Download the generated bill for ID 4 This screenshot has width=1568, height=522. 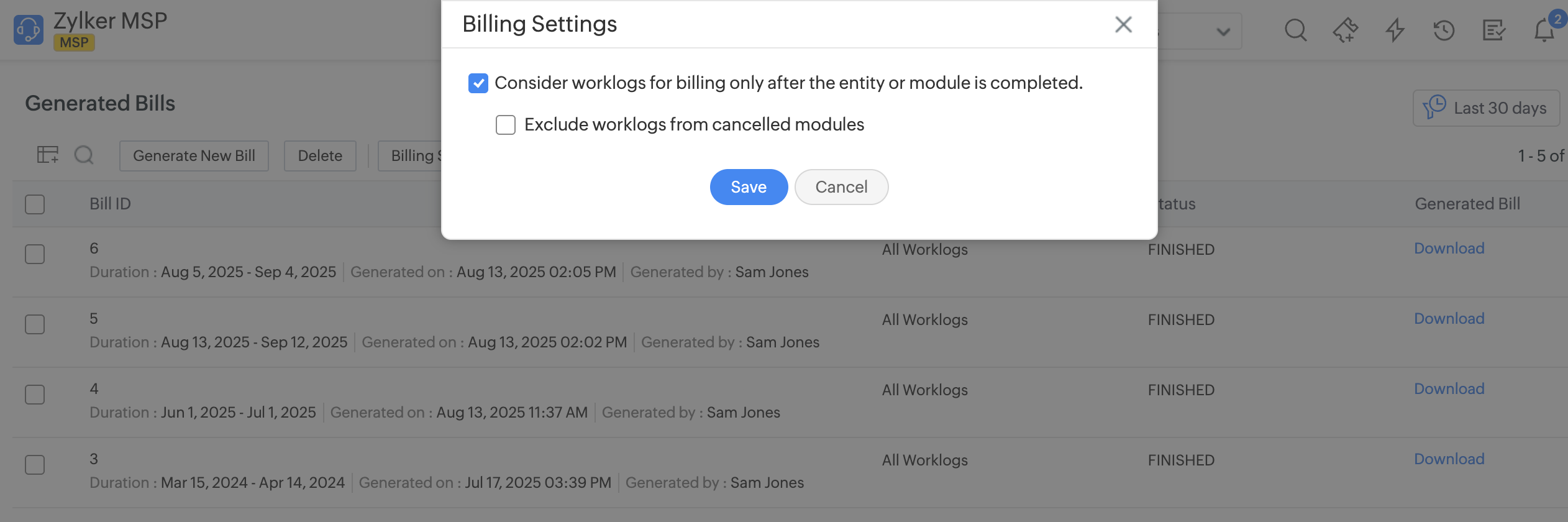(1449, 389)
